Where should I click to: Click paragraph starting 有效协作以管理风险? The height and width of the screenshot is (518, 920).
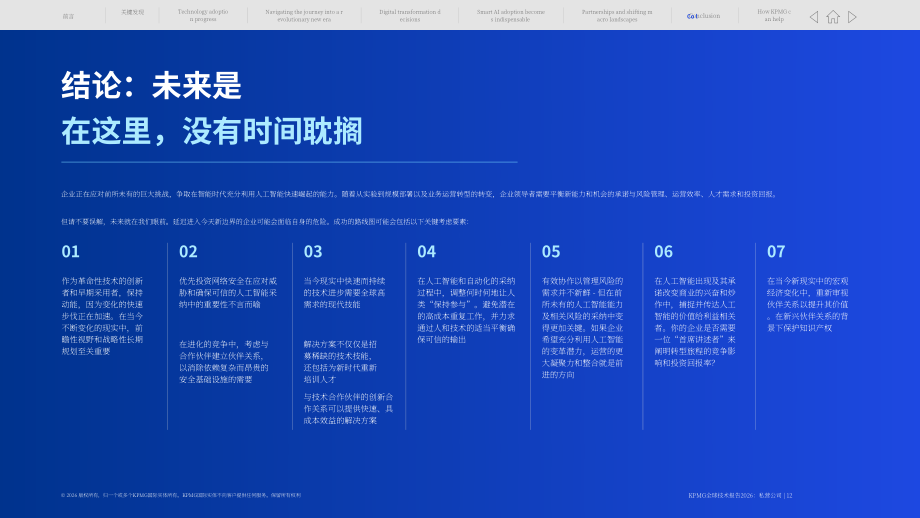pyautogui.click(x=583, y=328)
